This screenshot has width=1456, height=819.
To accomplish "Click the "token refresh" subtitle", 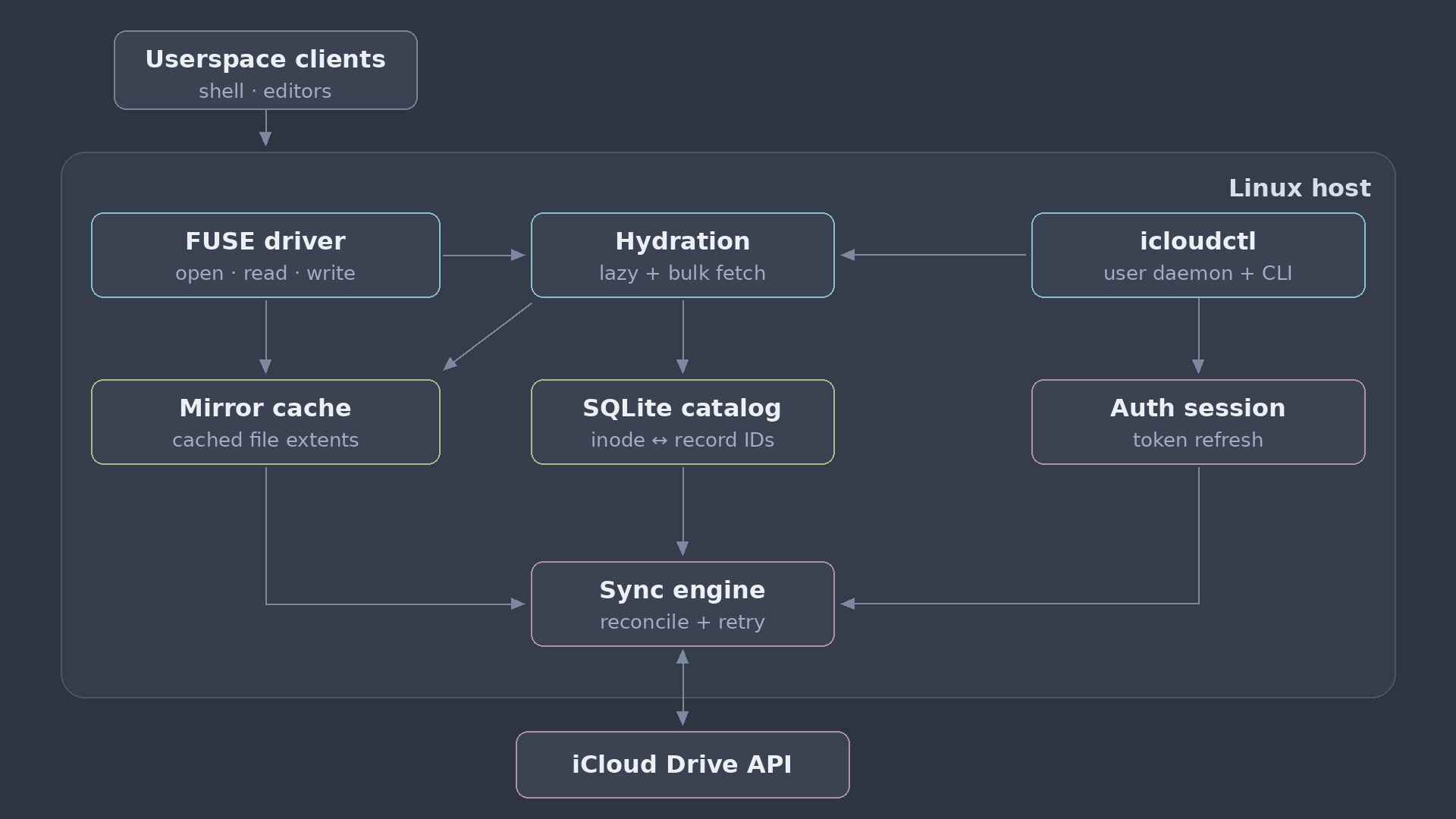I will [1198, 440].
